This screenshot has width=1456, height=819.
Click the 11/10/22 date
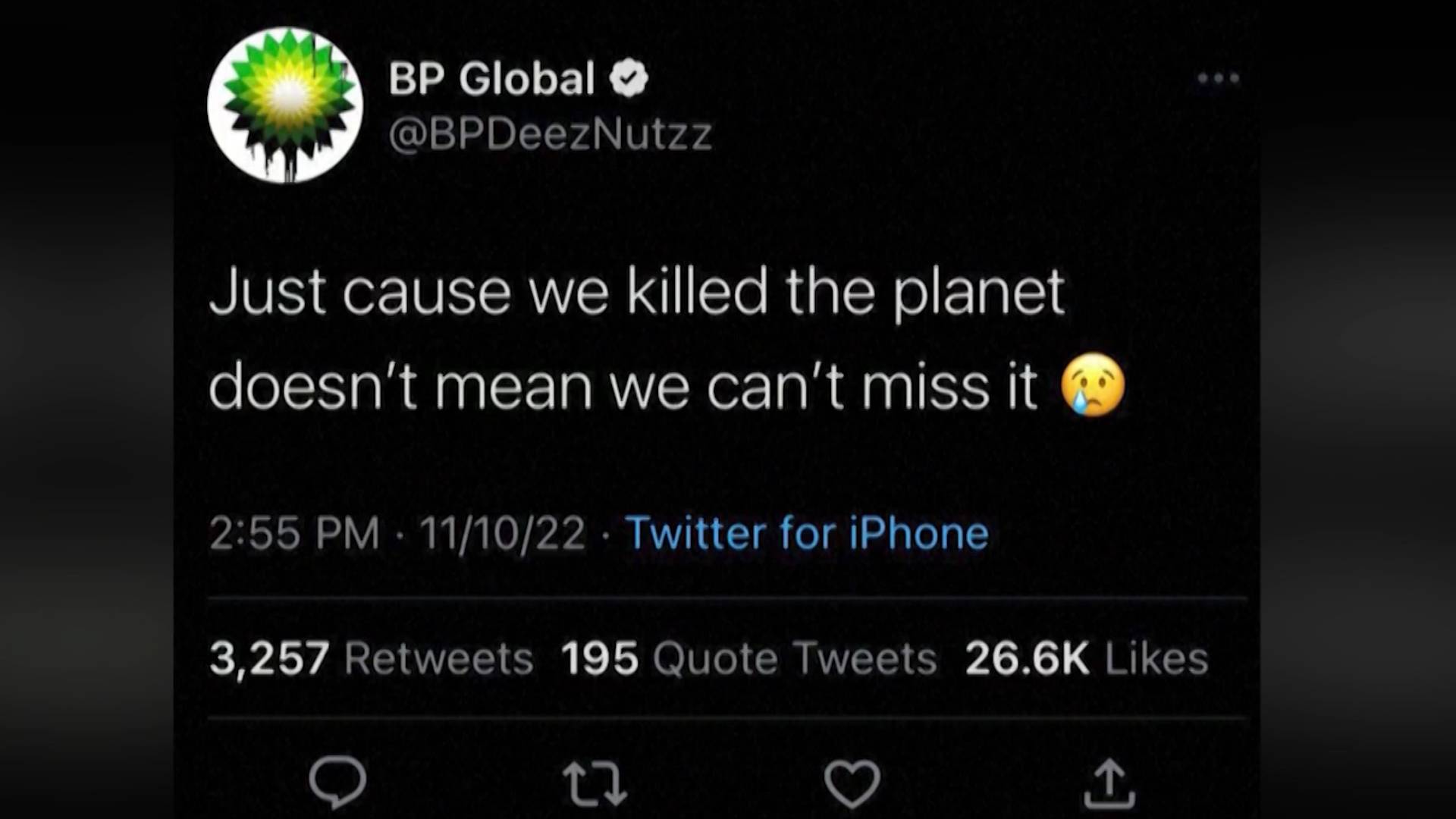coord(503,533)
